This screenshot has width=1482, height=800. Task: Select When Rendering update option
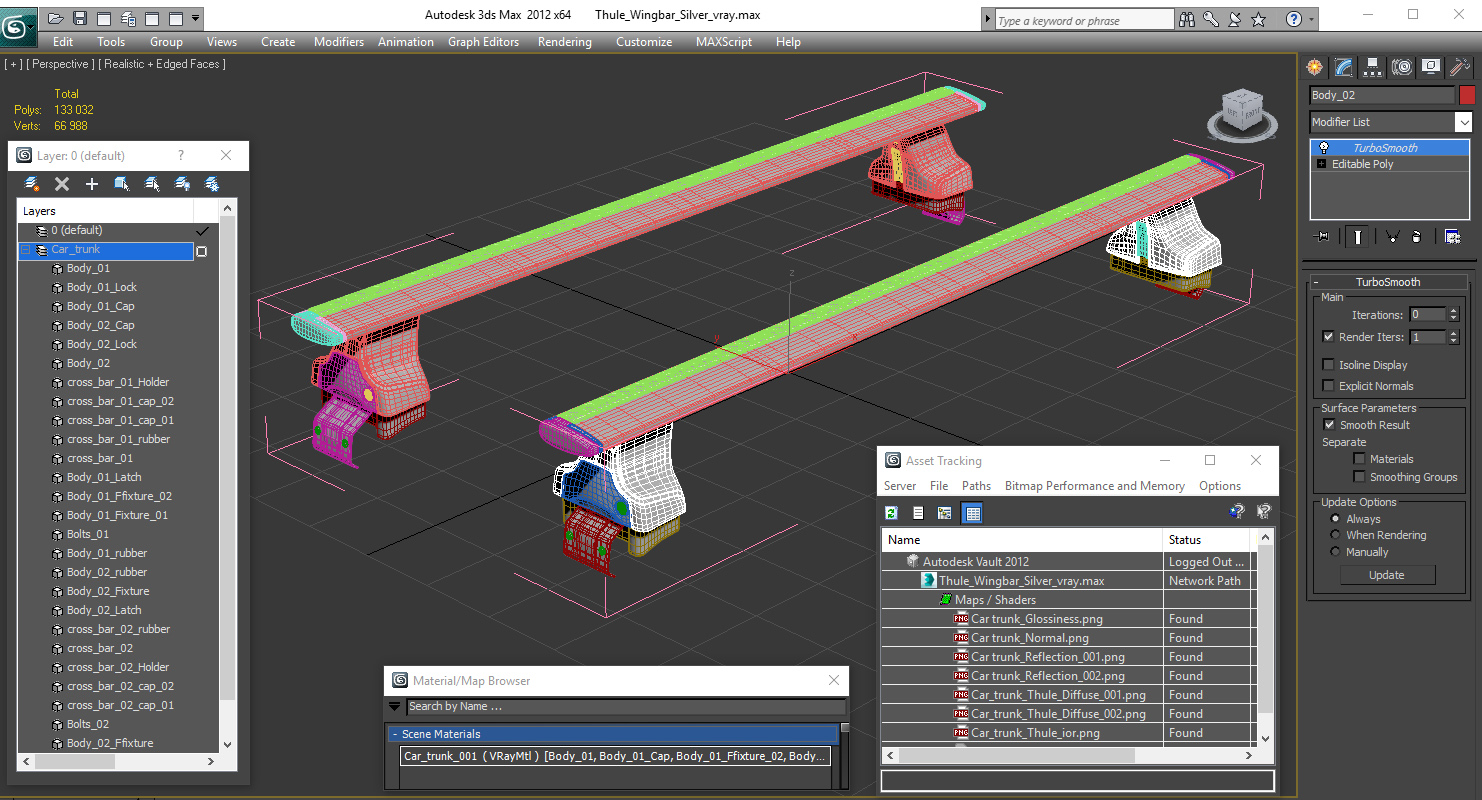tap(1335, 535)
